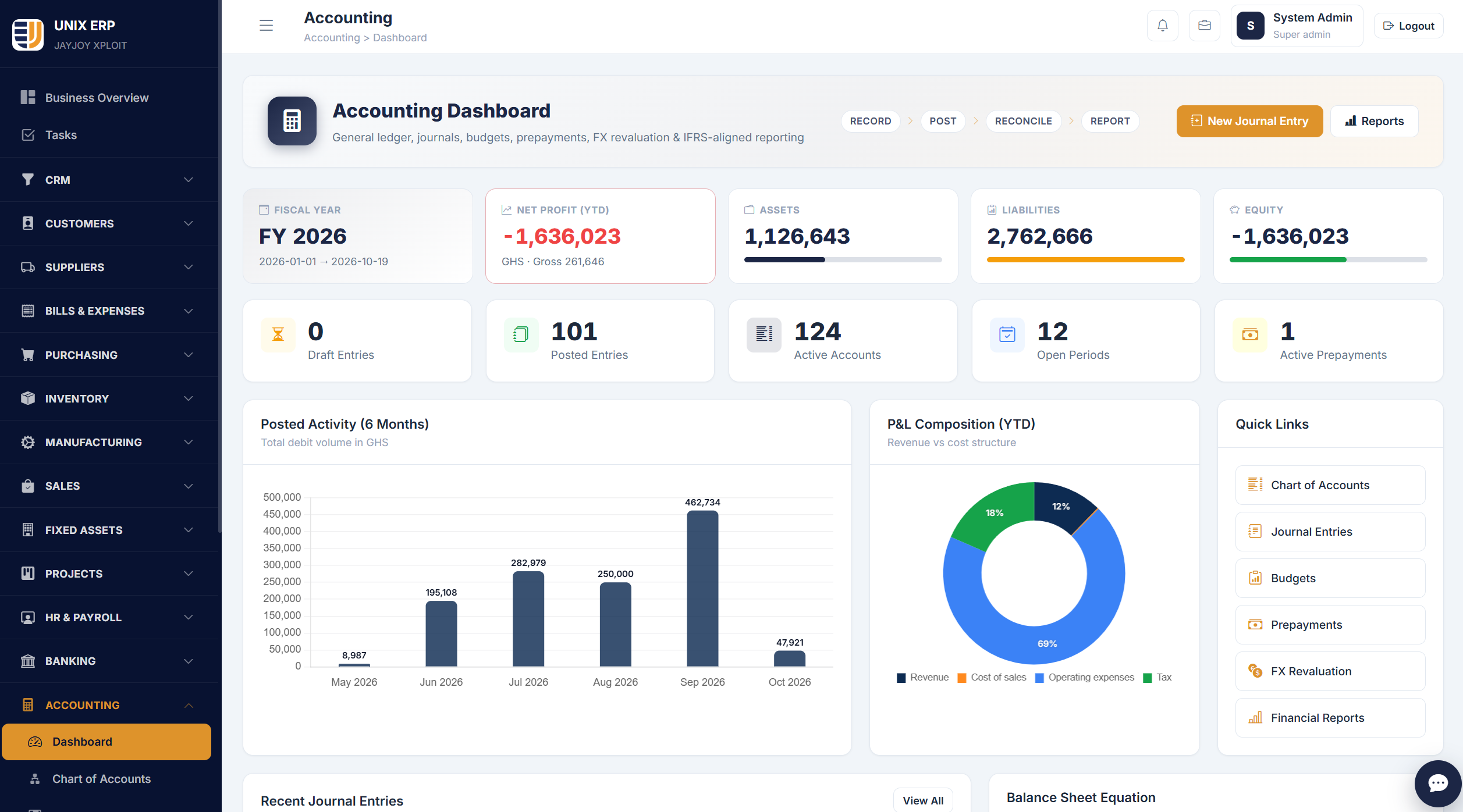
Task: Click the RECONCILE workflow step pill
Action: (1023, 121)
